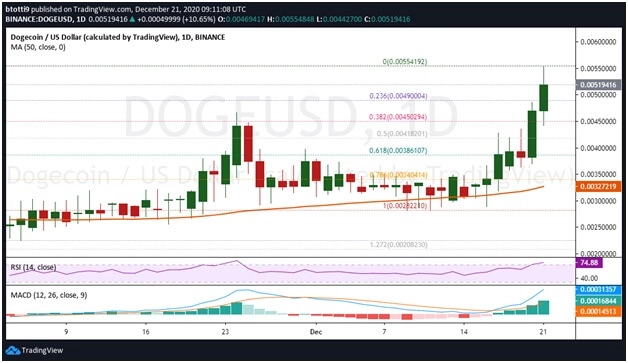Click the date label 16 on the time axis
The image size is (628, 363).
tap(145, 332)
